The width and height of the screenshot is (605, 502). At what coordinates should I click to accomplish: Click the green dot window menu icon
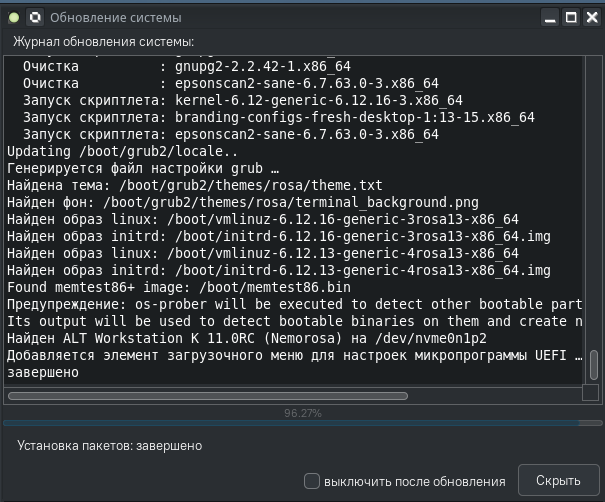14,18
